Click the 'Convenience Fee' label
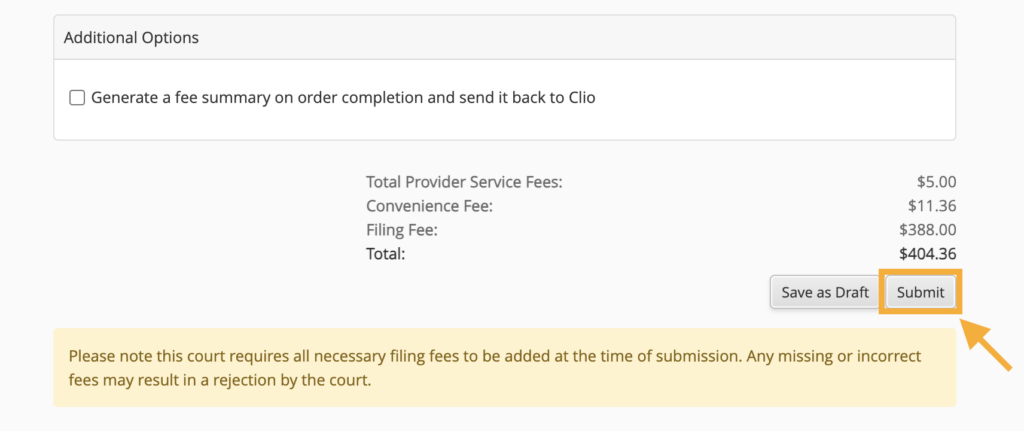 (430, 206)
